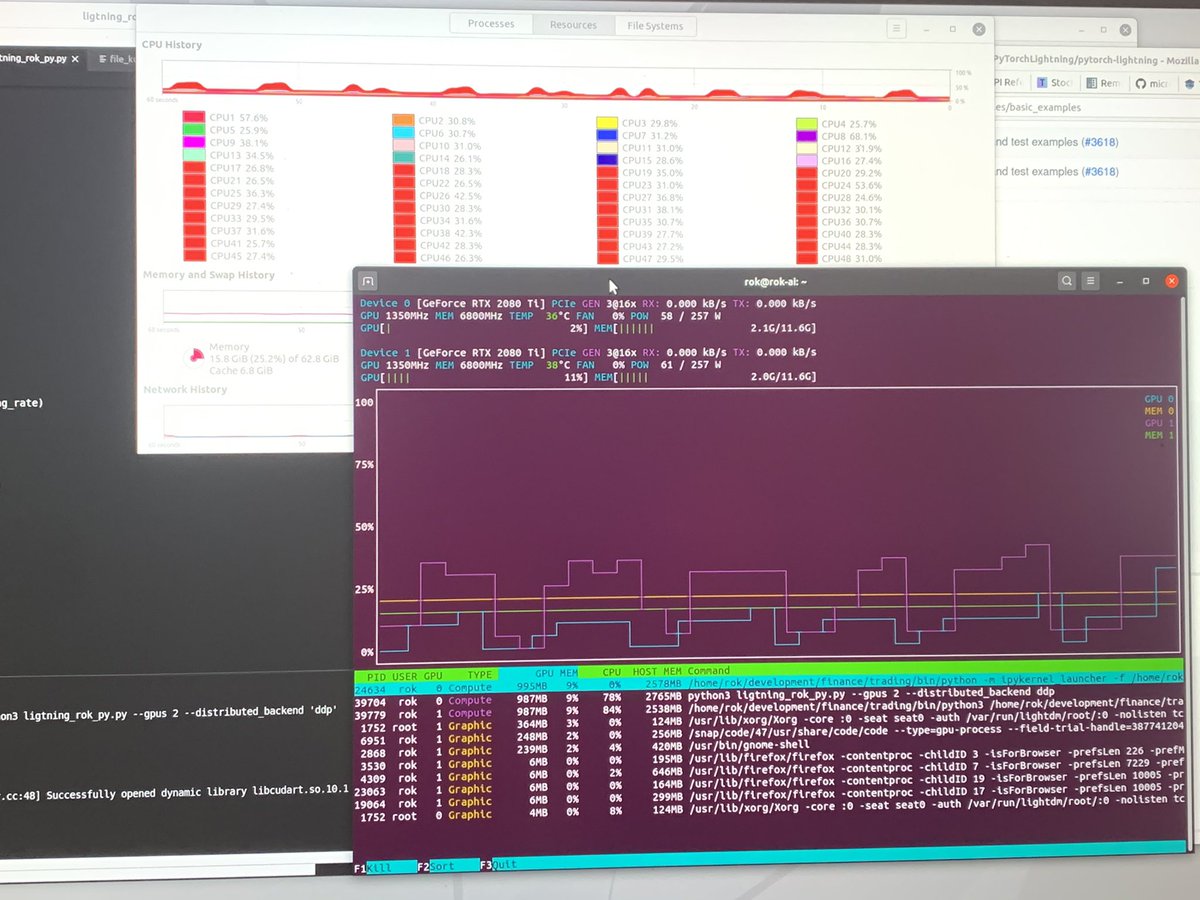
Task: Switch to Processes tab in System Monitor
Action: coord(491,24)
